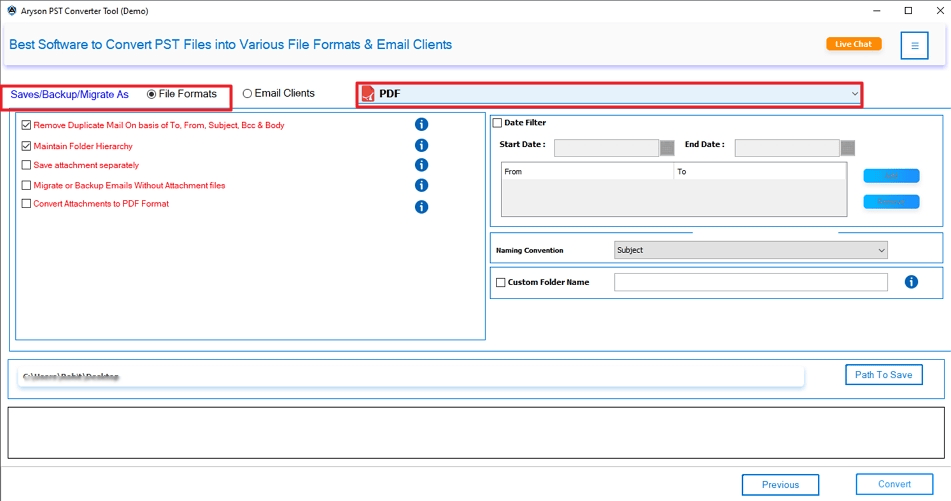Screen dimensions: 951x501
Task: Click the upper blue date filter button
Action: click(x=892, y=176)
